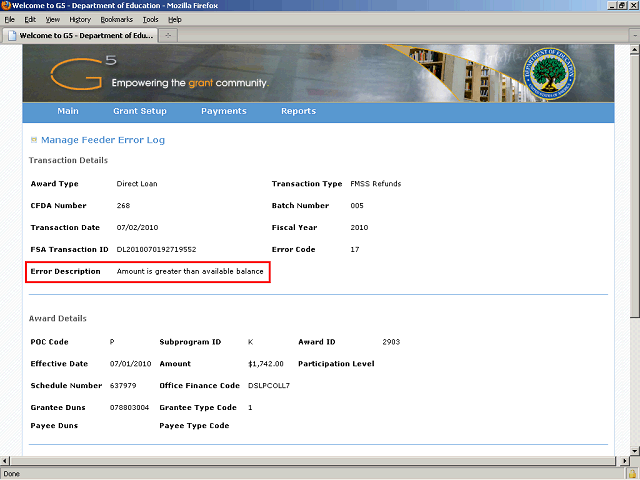Open the Grant Setup navigation menu
640x480 pixels.
click(140, 111)
